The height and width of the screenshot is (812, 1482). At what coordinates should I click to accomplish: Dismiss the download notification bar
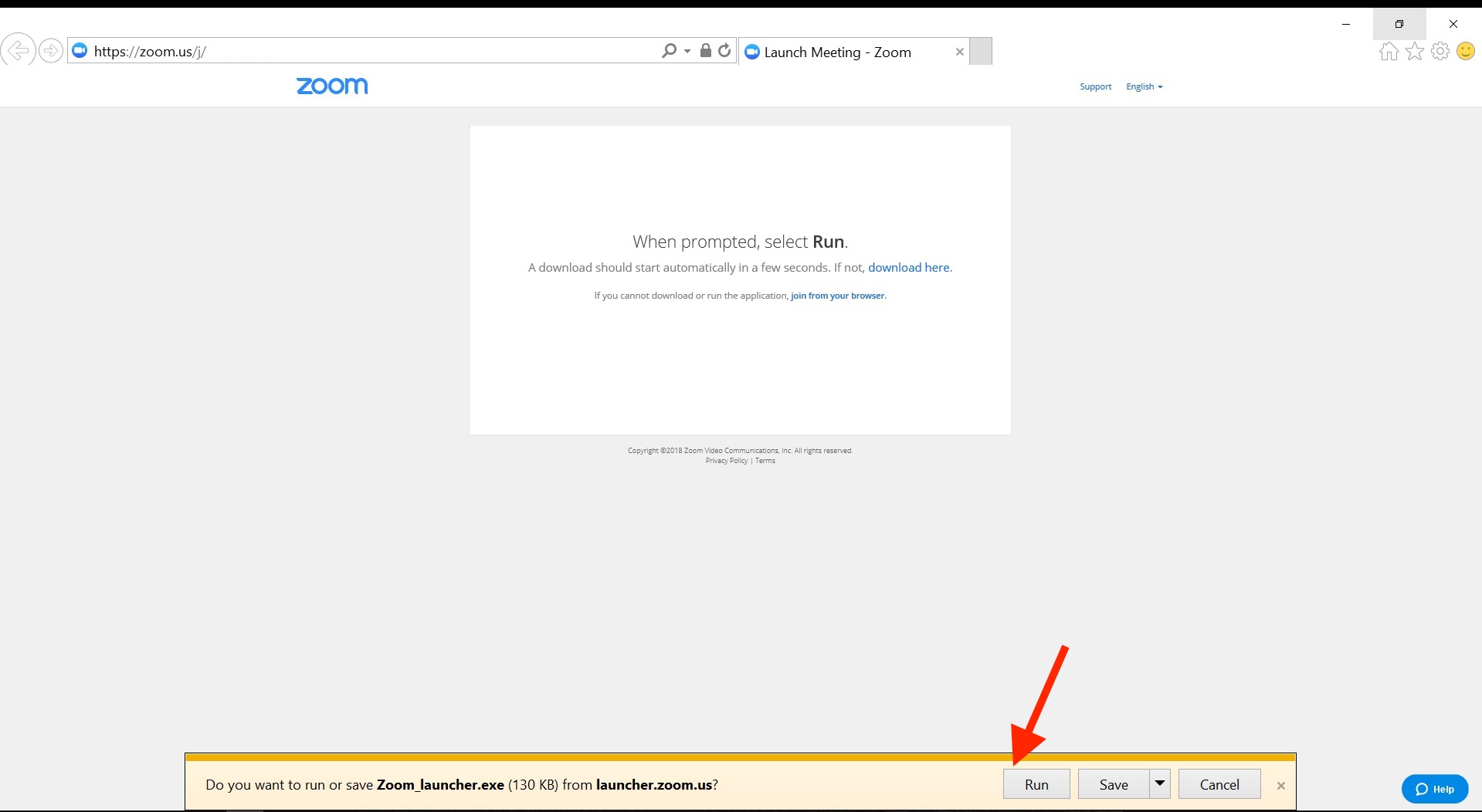coord(1281,786)
